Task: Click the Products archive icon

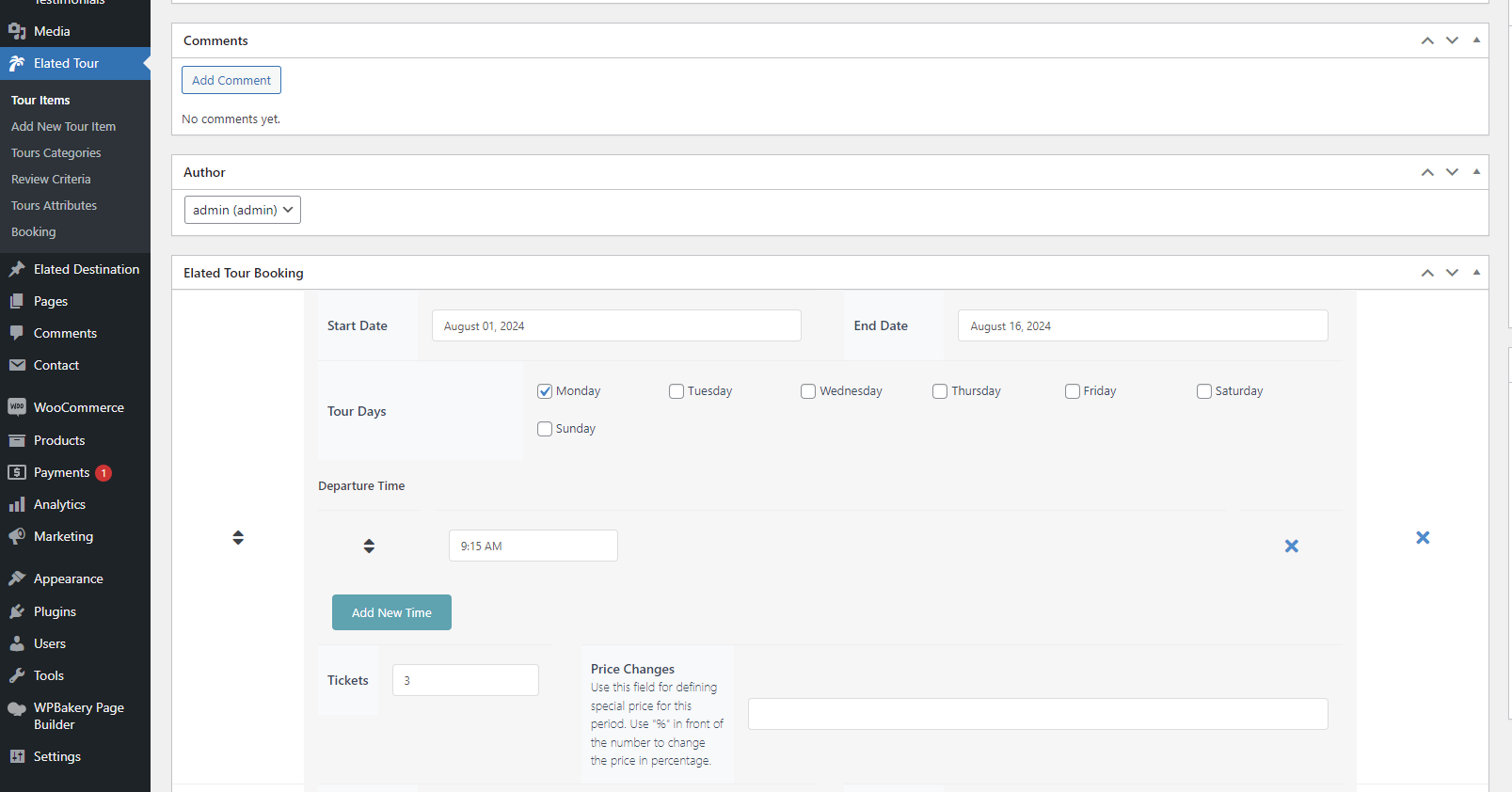Action: pos(17,440)
